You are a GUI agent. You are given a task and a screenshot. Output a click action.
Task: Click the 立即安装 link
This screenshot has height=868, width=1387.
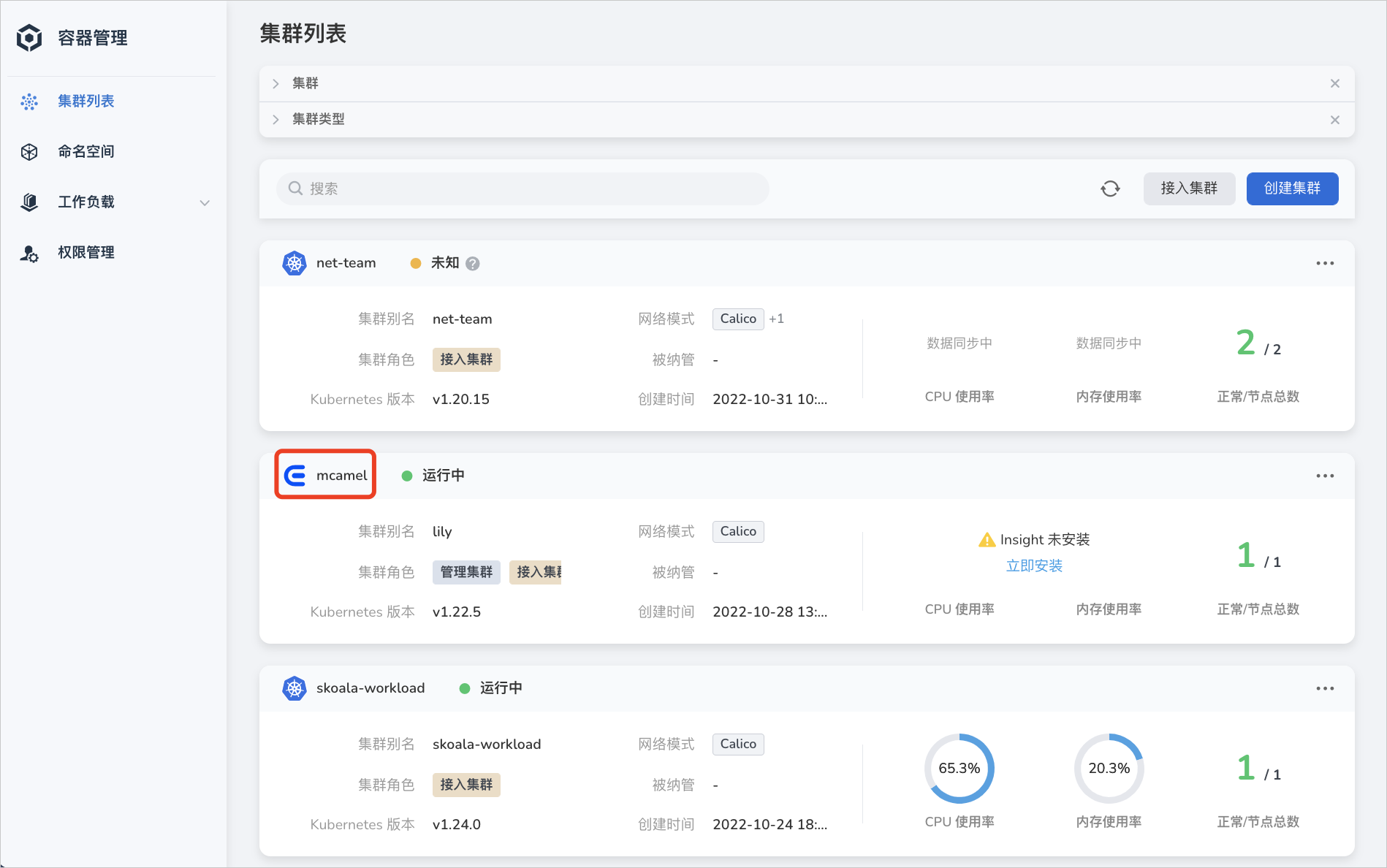click(1034, 566)
